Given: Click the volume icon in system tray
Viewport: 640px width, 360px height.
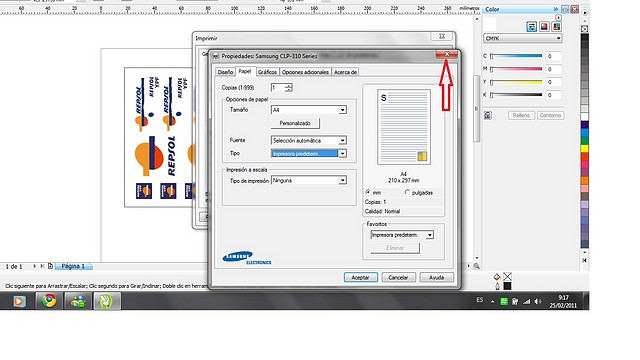Looking at the screenshot, I should click(x=538, y=302).
